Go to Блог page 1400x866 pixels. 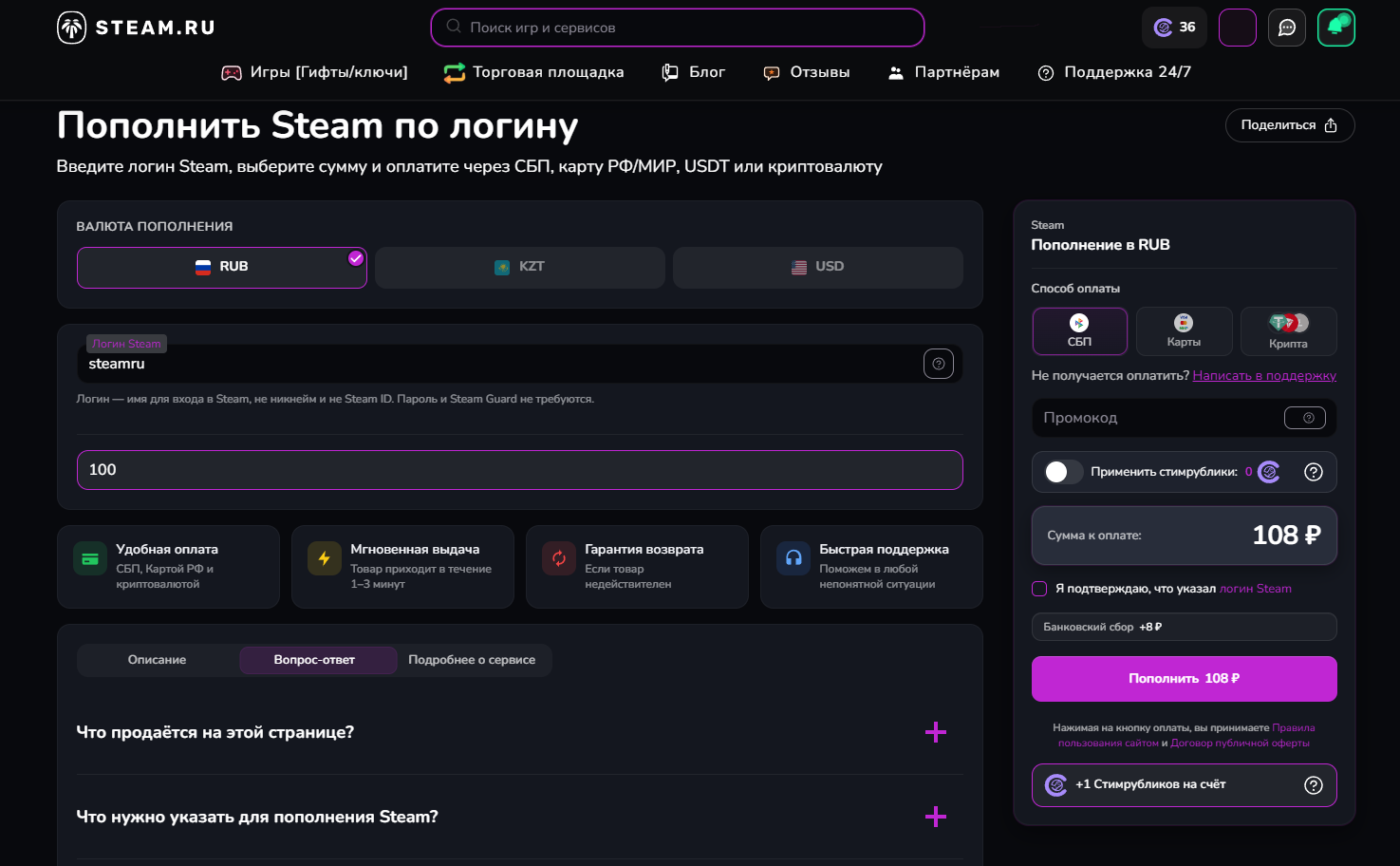click(693, 72)
